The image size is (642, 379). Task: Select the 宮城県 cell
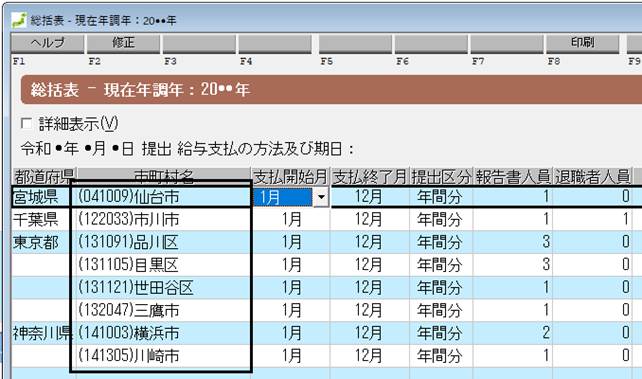pos(43,197)
